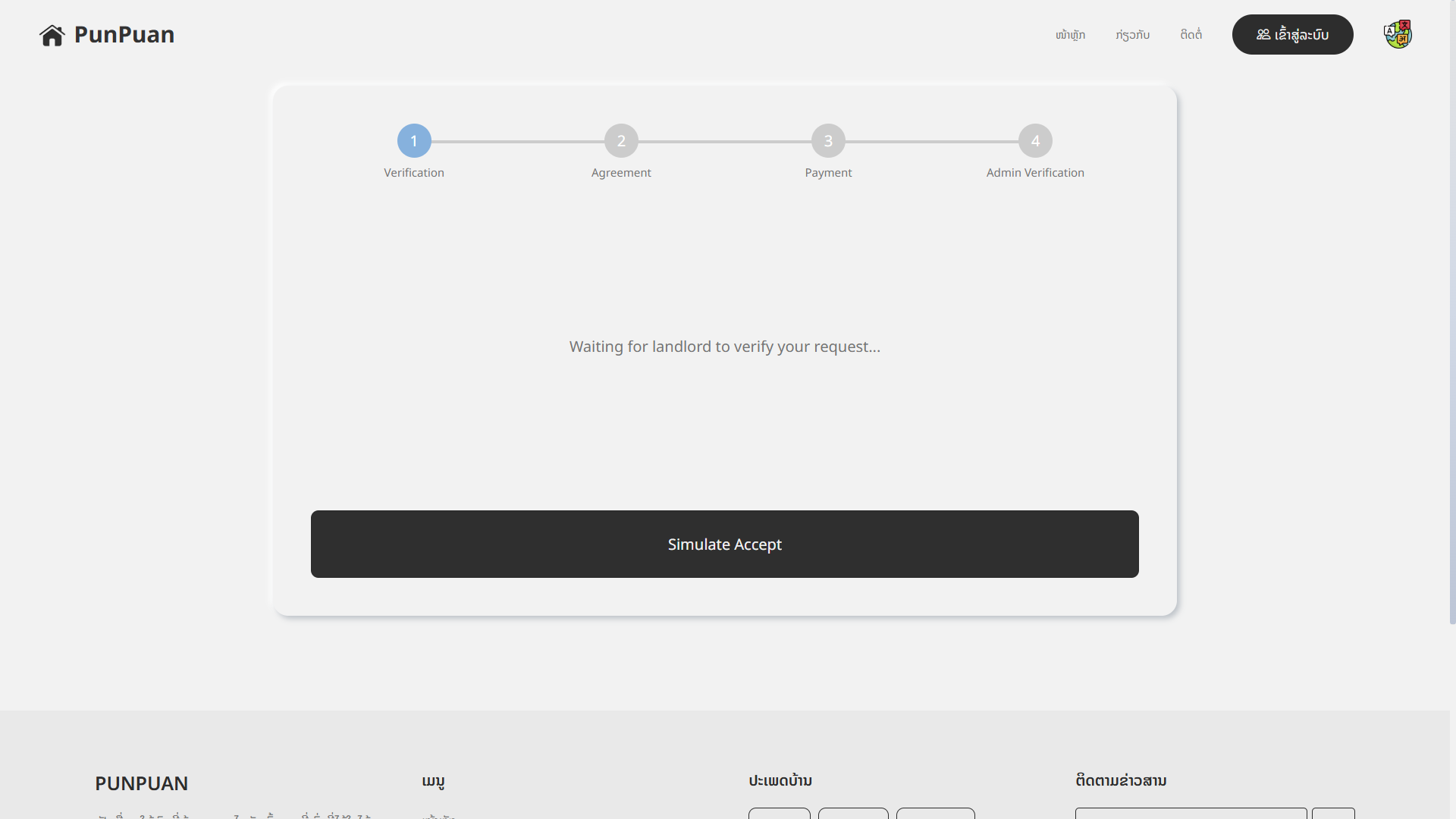Screen dimensions: 1456x819
Task: Open the ຕິດຕໍ່ contact nav link
Action: [x=1191, y=35]
